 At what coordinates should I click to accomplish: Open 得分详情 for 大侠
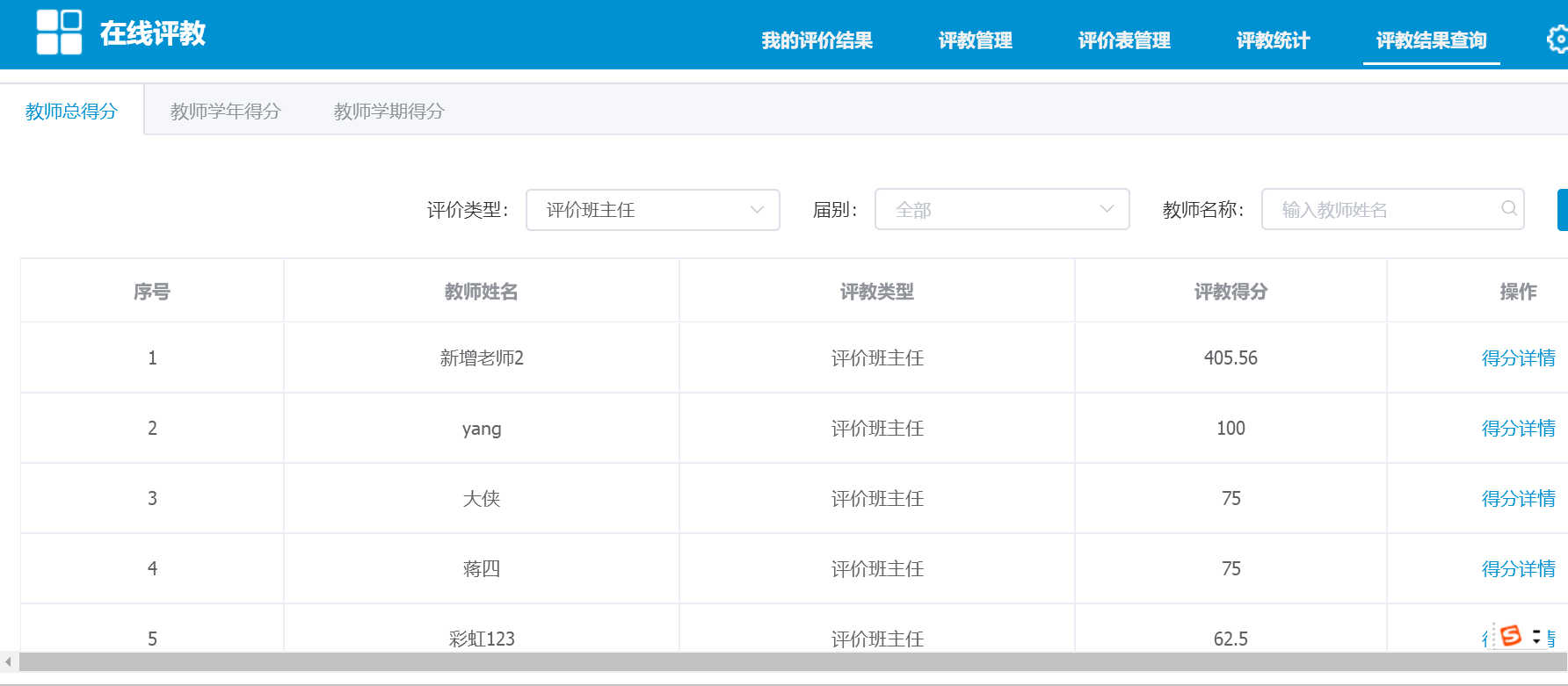pos(1518,498)
